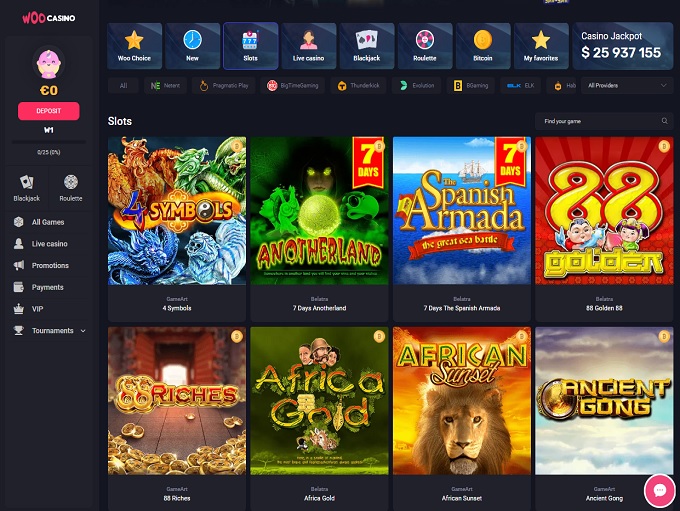Screen dimensions: 680x511
Task: Click the bitcoin badge on 88 Golden 88
Action: [x=664, y=146]
